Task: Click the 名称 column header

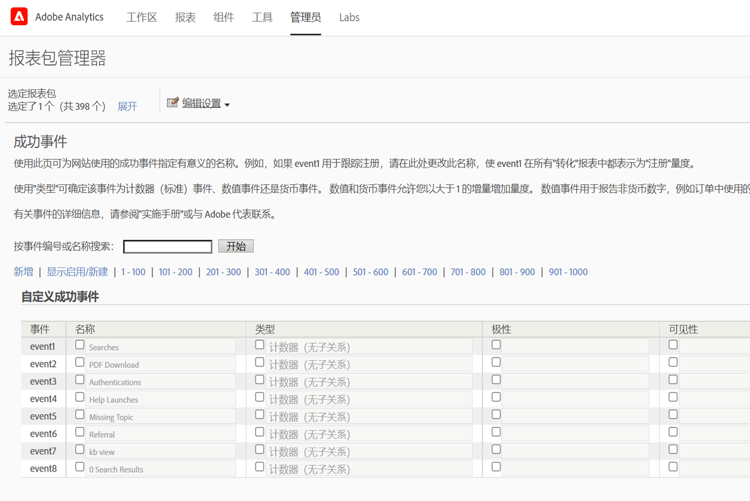Action: (85, 329)
